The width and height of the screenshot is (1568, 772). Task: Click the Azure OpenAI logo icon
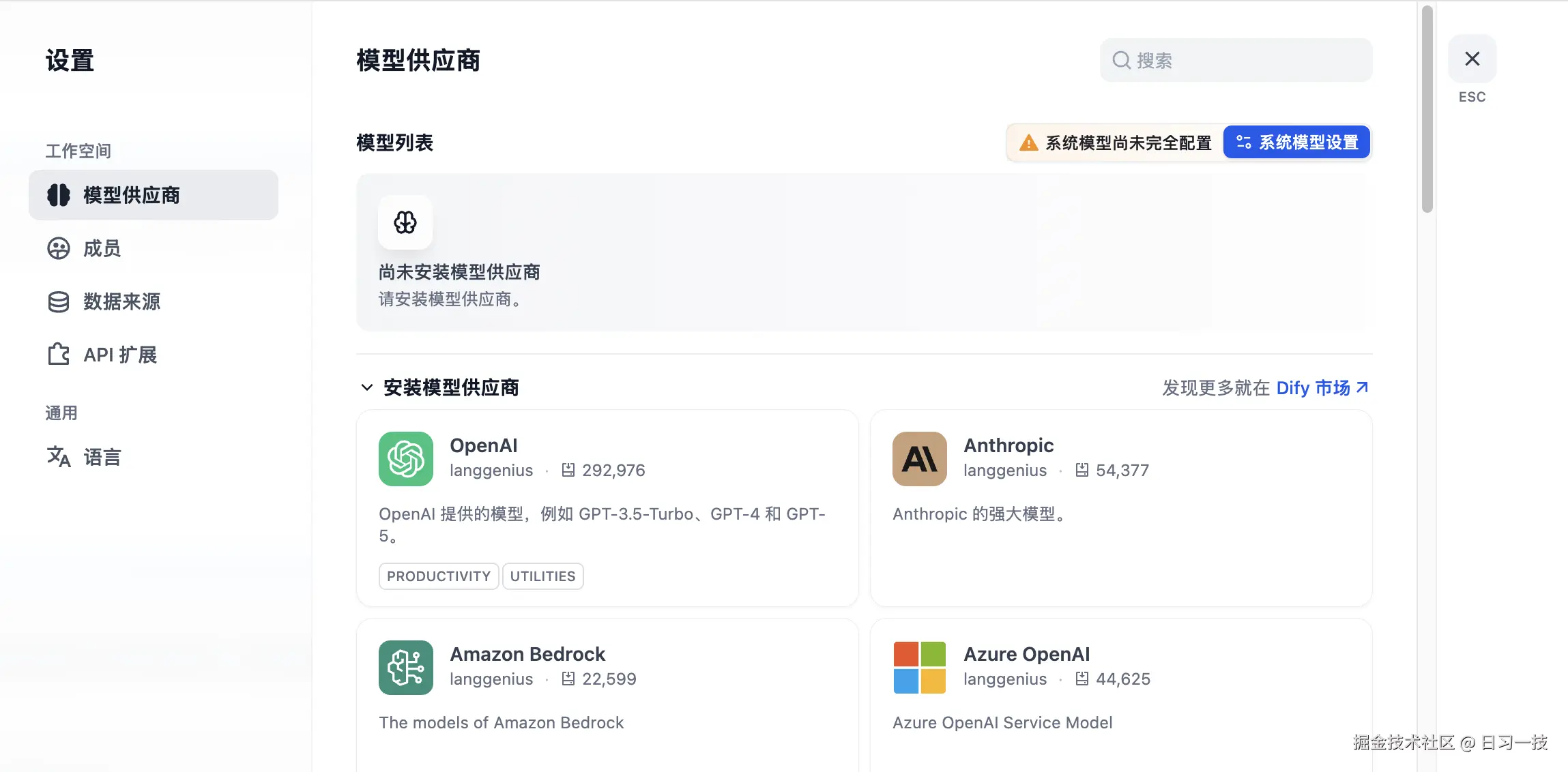pos(919,667)
